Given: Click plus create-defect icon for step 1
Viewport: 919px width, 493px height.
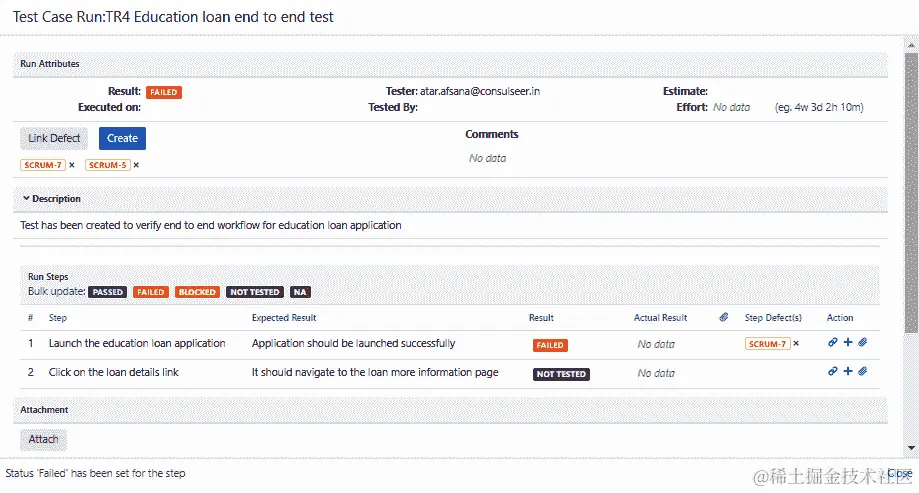Looking at the screenshot, I should point(848,342).
